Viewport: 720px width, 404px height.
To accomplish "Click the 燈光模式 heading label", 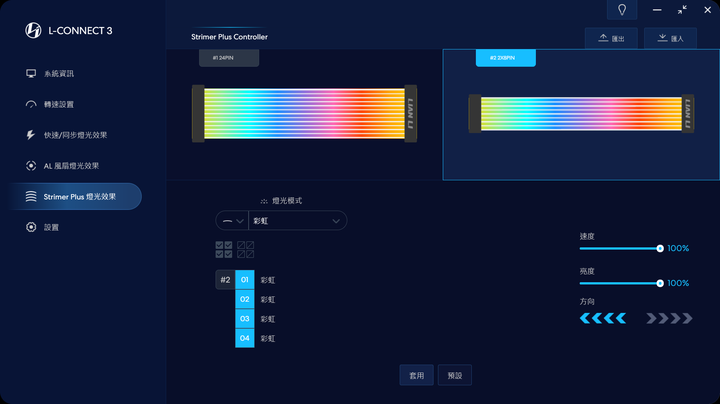I will [x=287, y=201].
